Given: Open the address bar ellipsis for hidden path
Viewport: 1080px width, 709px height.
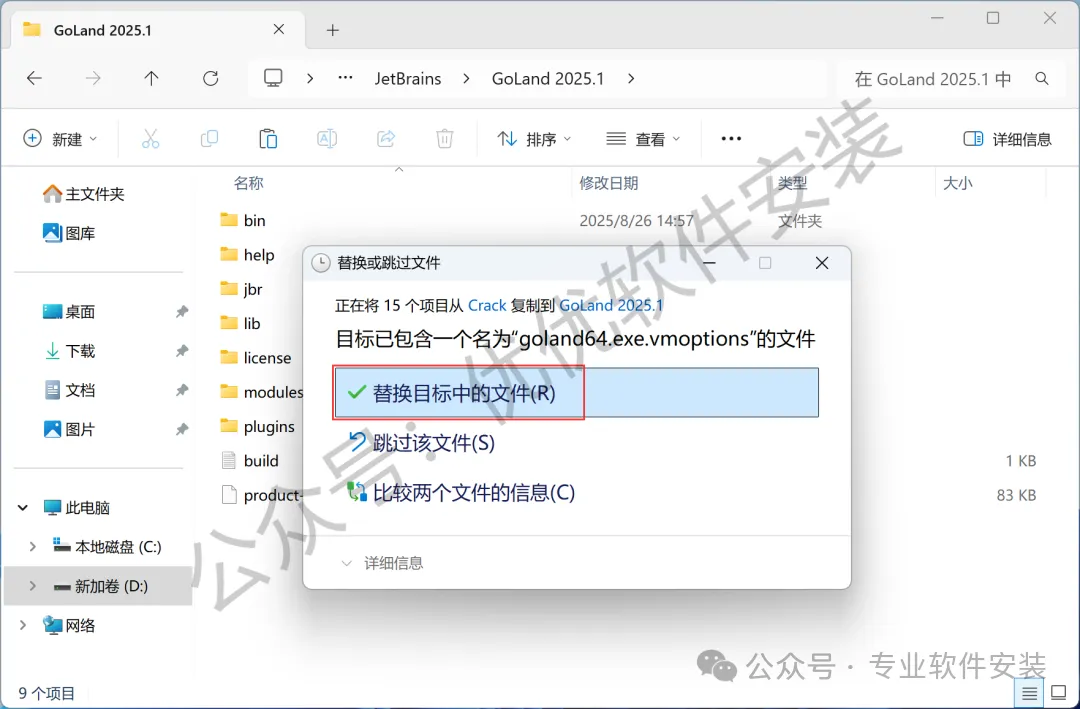Looking at the screenshot, I should pyautogui.click(x=346, y=78).
